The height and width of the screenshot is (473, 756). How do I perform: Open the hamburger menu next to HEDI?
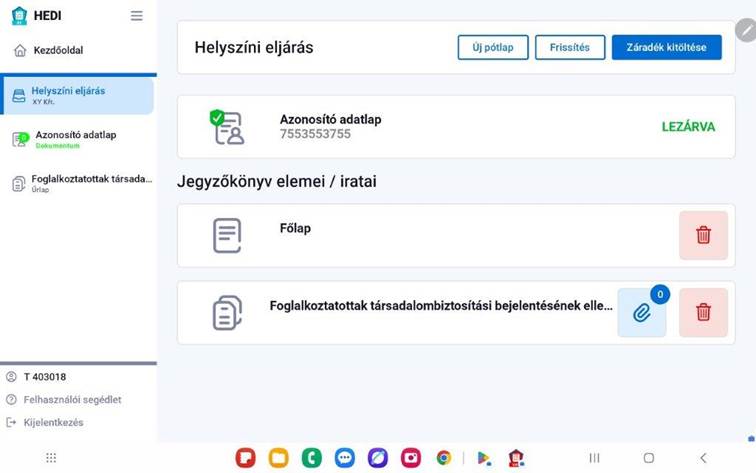136,16
